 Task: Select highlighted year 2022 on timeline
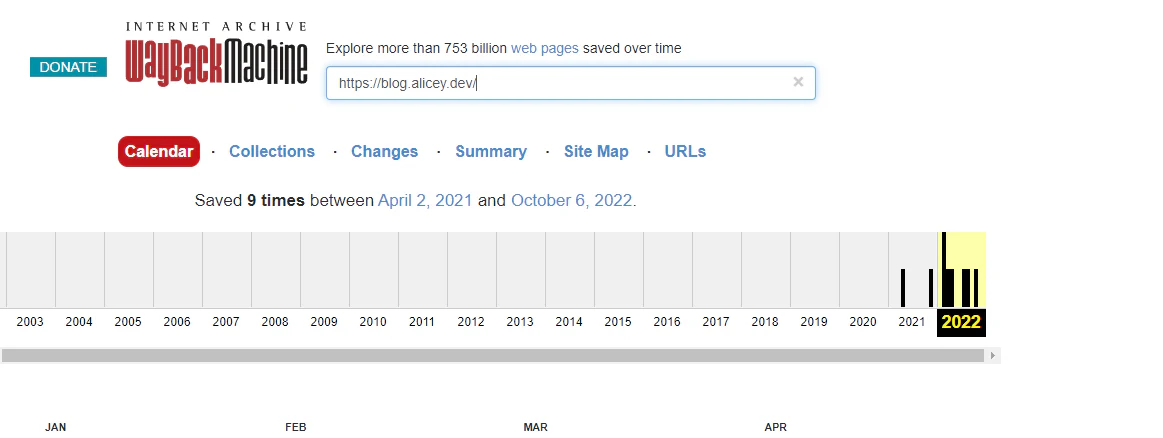point(961,322)
